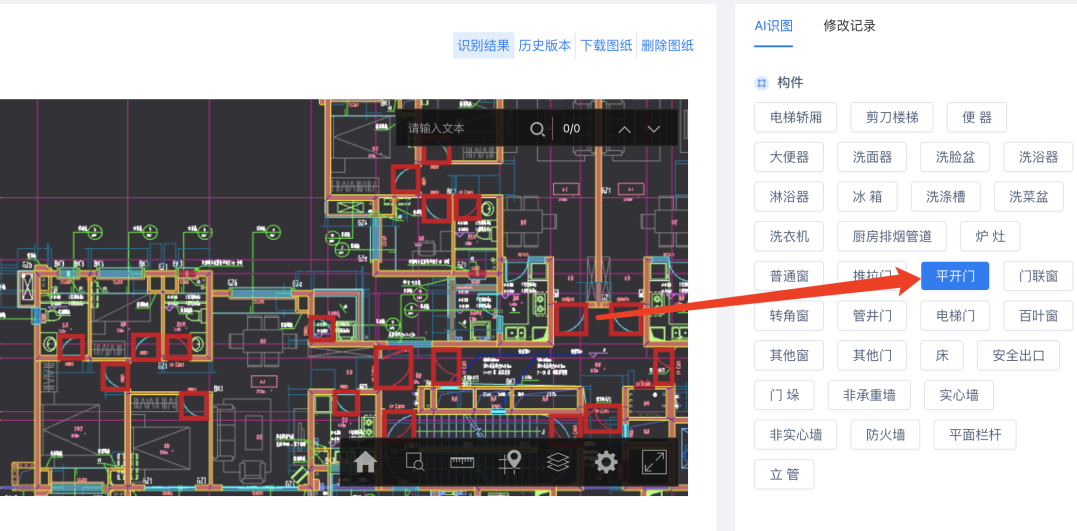The width and height of the screenshot is (1077, 531).
Task: Highlight the 床 component tag
Action: click(x=942, y=355)
